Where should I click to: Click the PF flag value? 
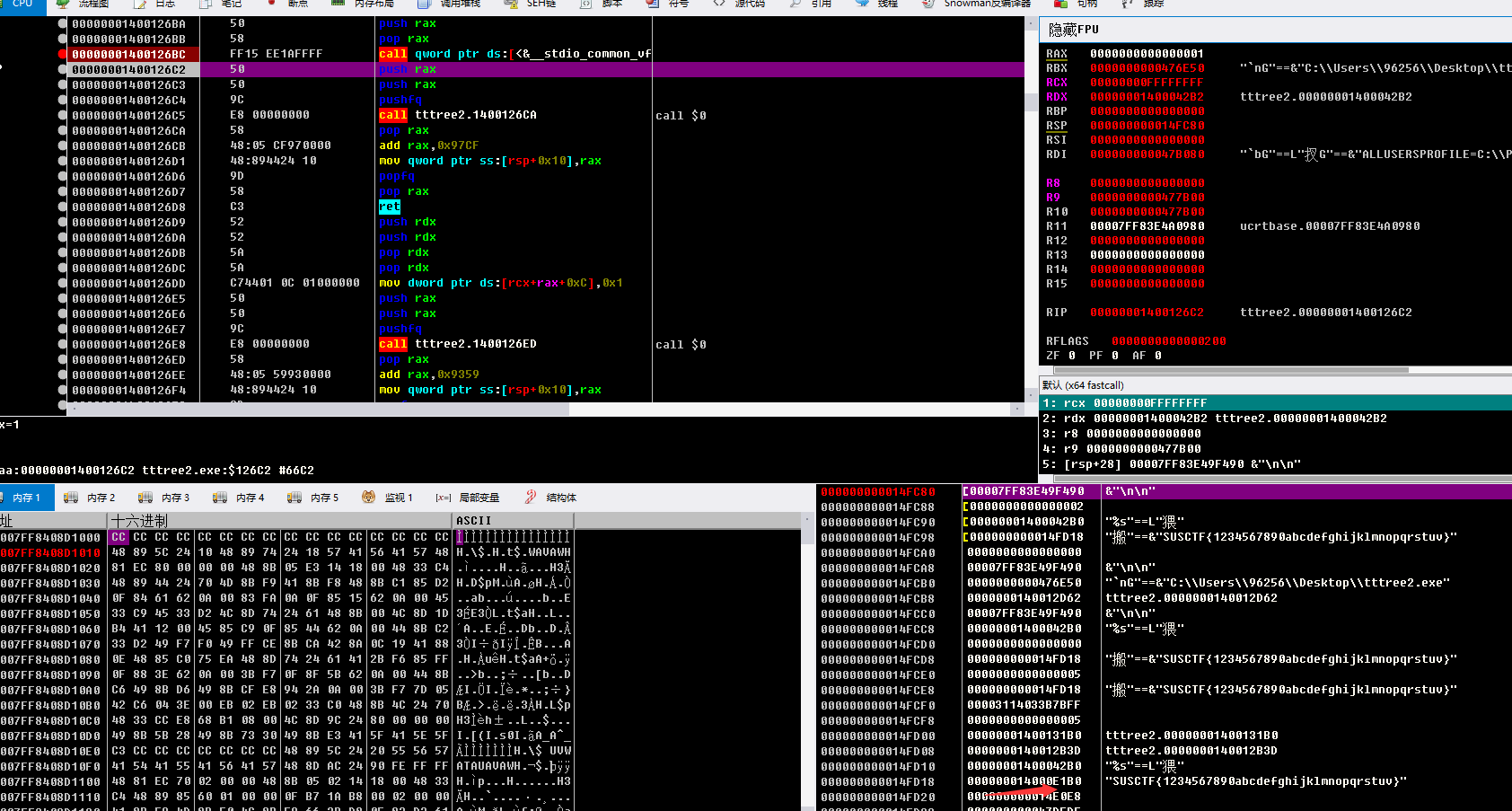pyautogui.click(x=1115, y=356)
